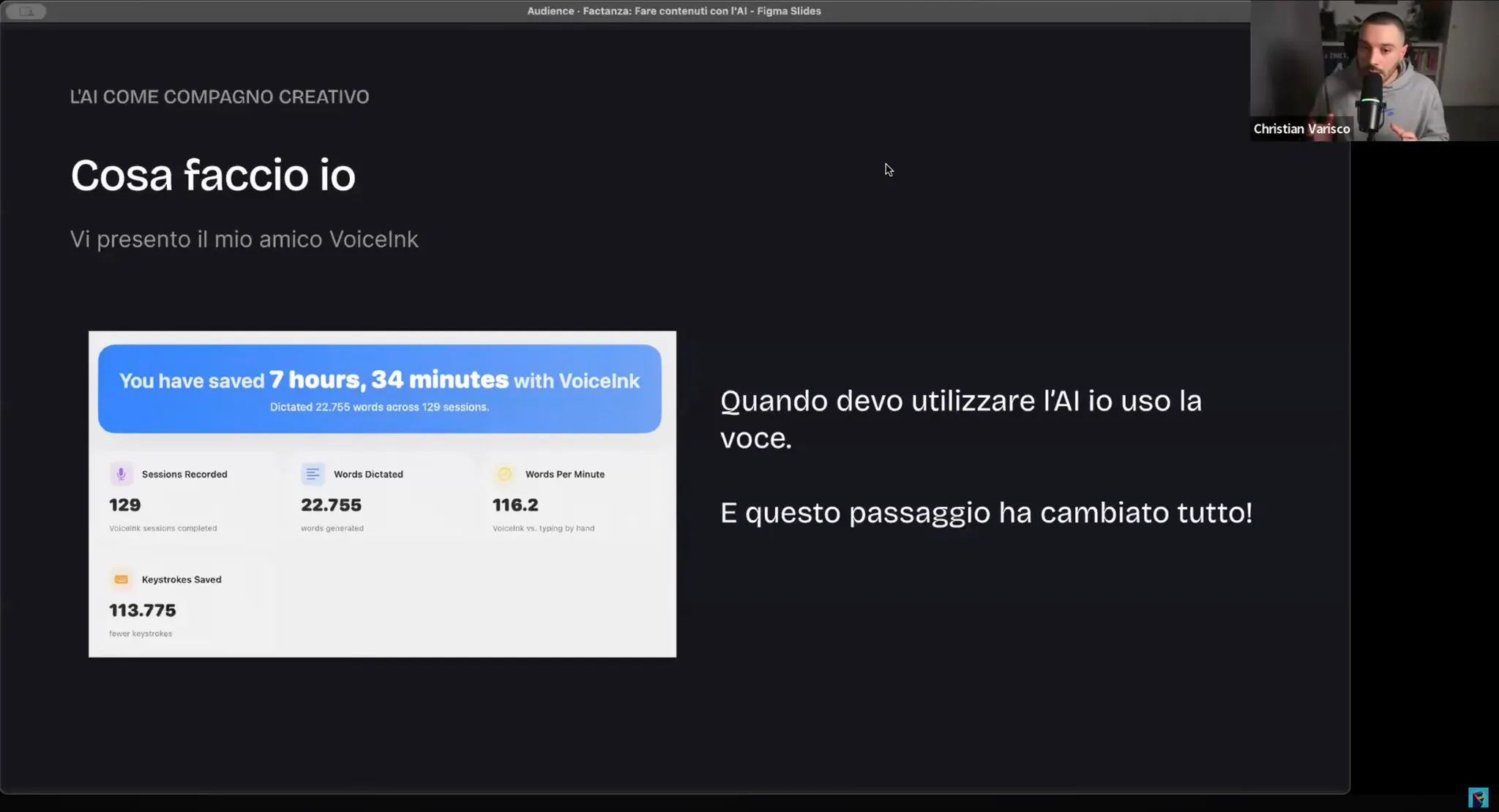Click the screen-share icon in the title bar

[x=26, y=11]
